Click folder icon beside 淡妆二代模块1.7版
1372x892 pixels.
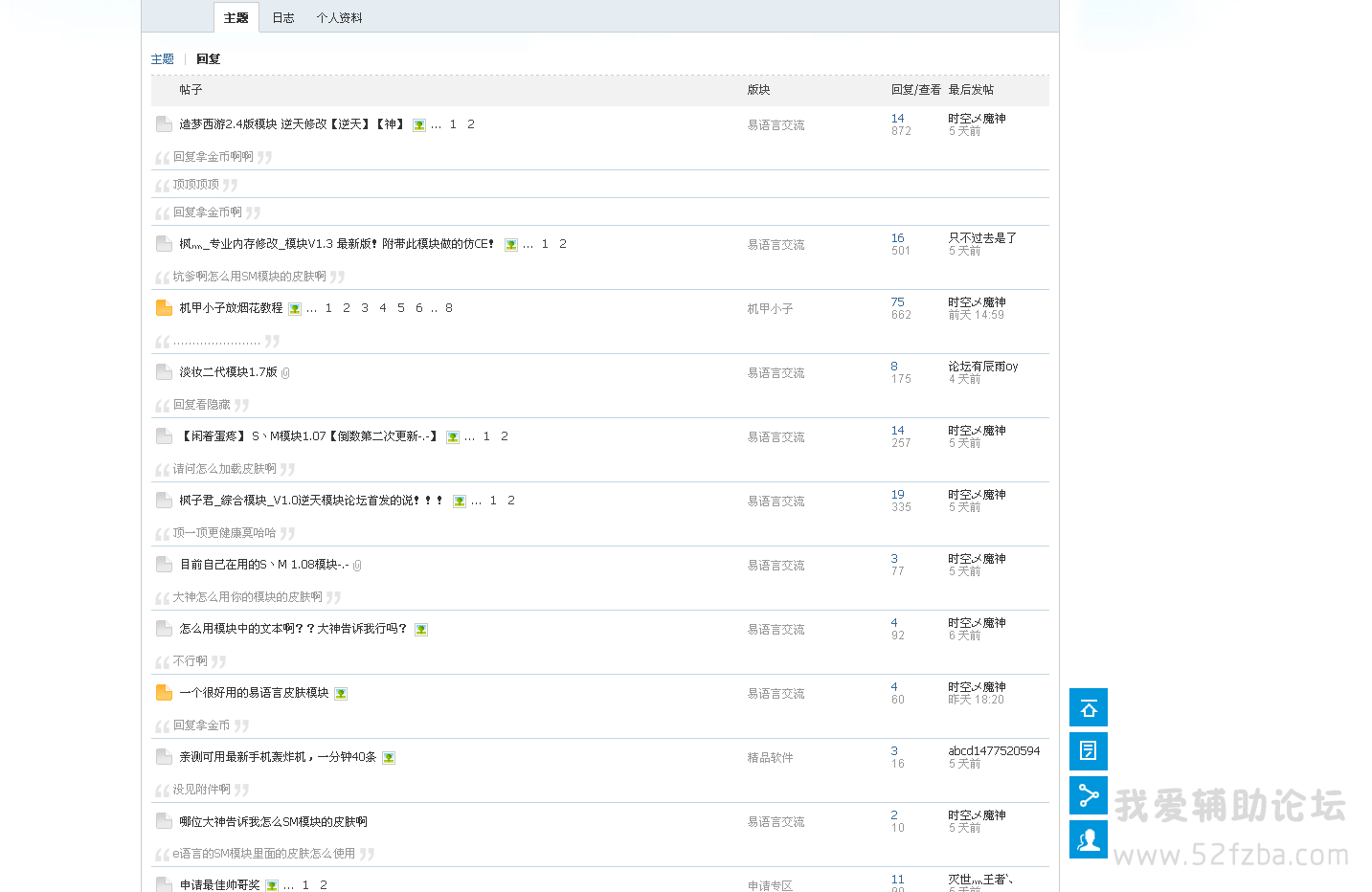tap(164, 372)
